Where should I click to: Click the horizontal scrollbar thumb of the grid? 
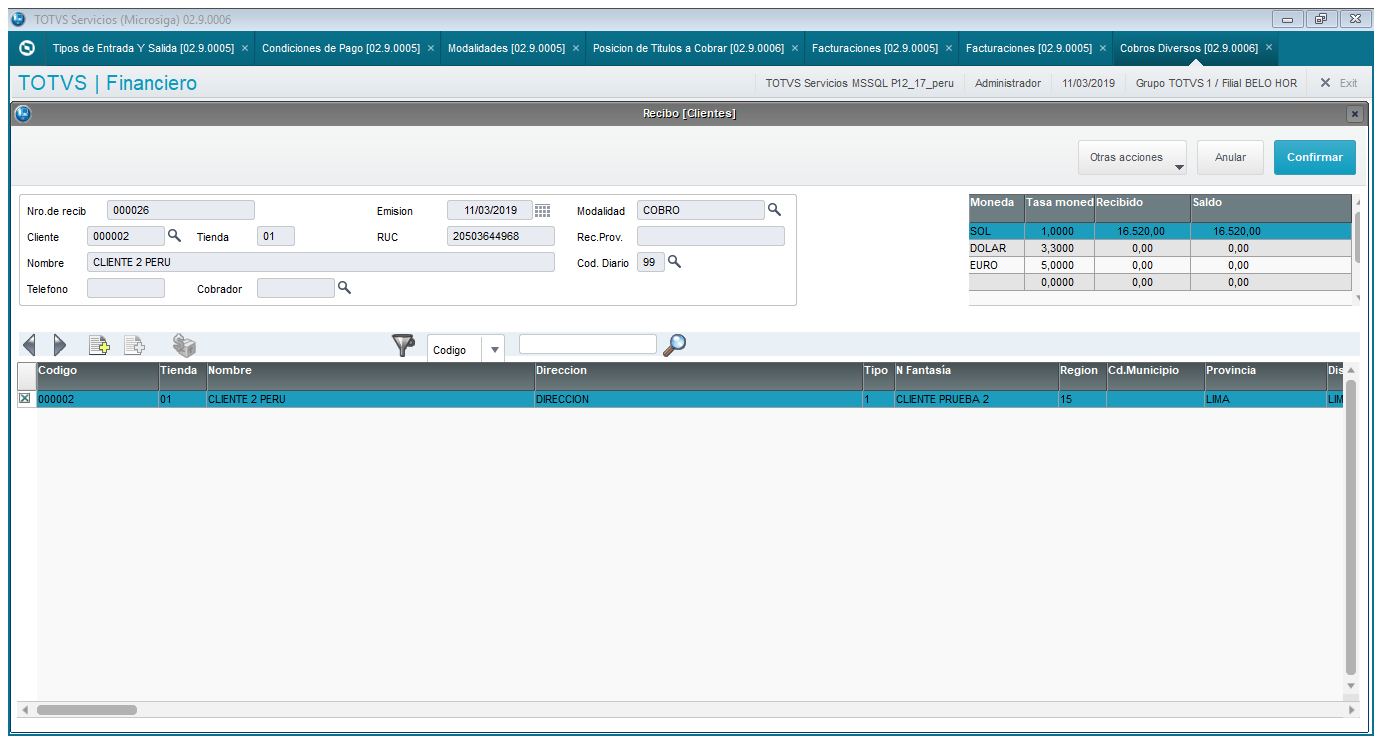(87, 710)
